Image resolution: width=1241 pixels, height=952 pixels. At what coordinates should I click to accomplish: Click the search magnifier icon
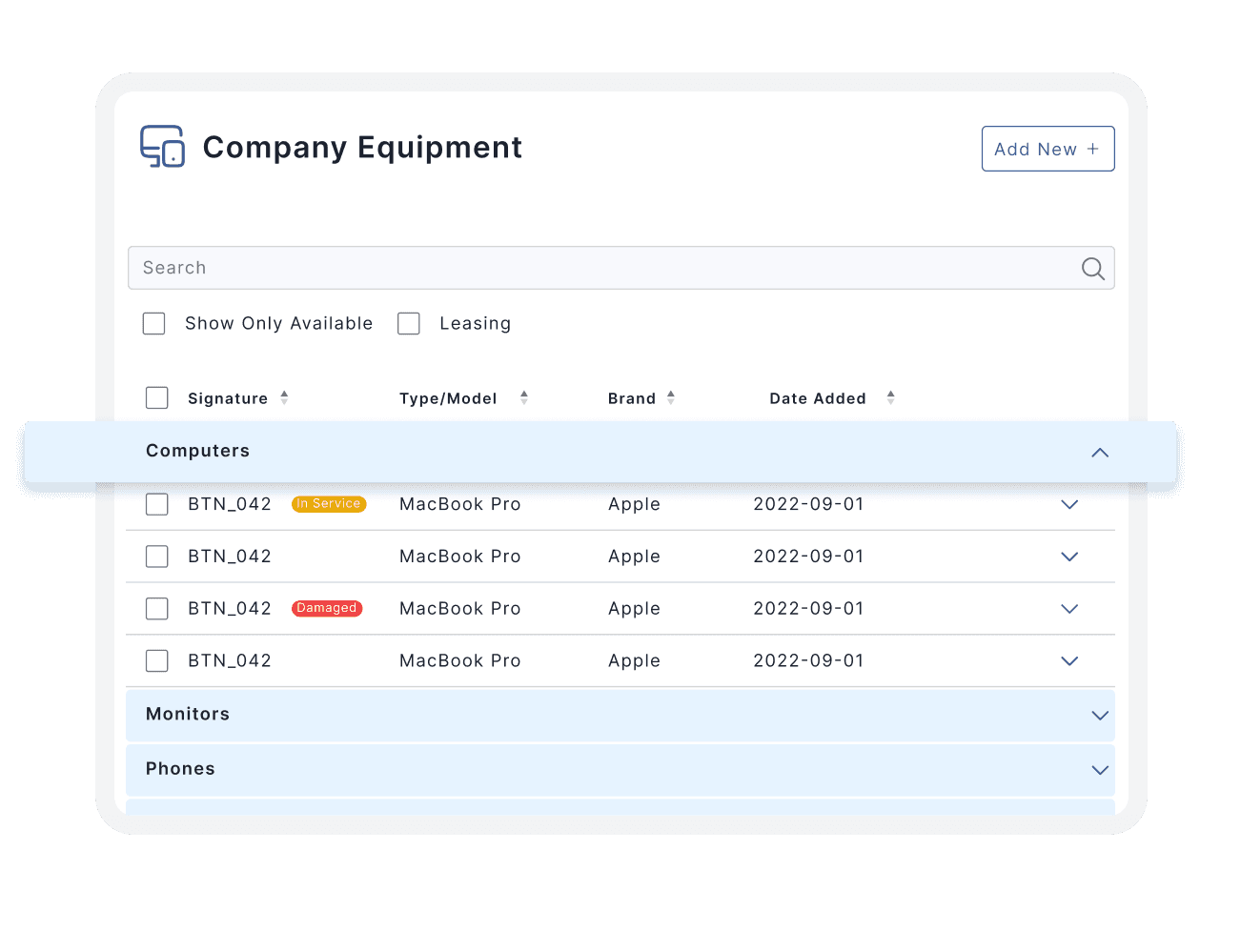[x=1092, y=269]
